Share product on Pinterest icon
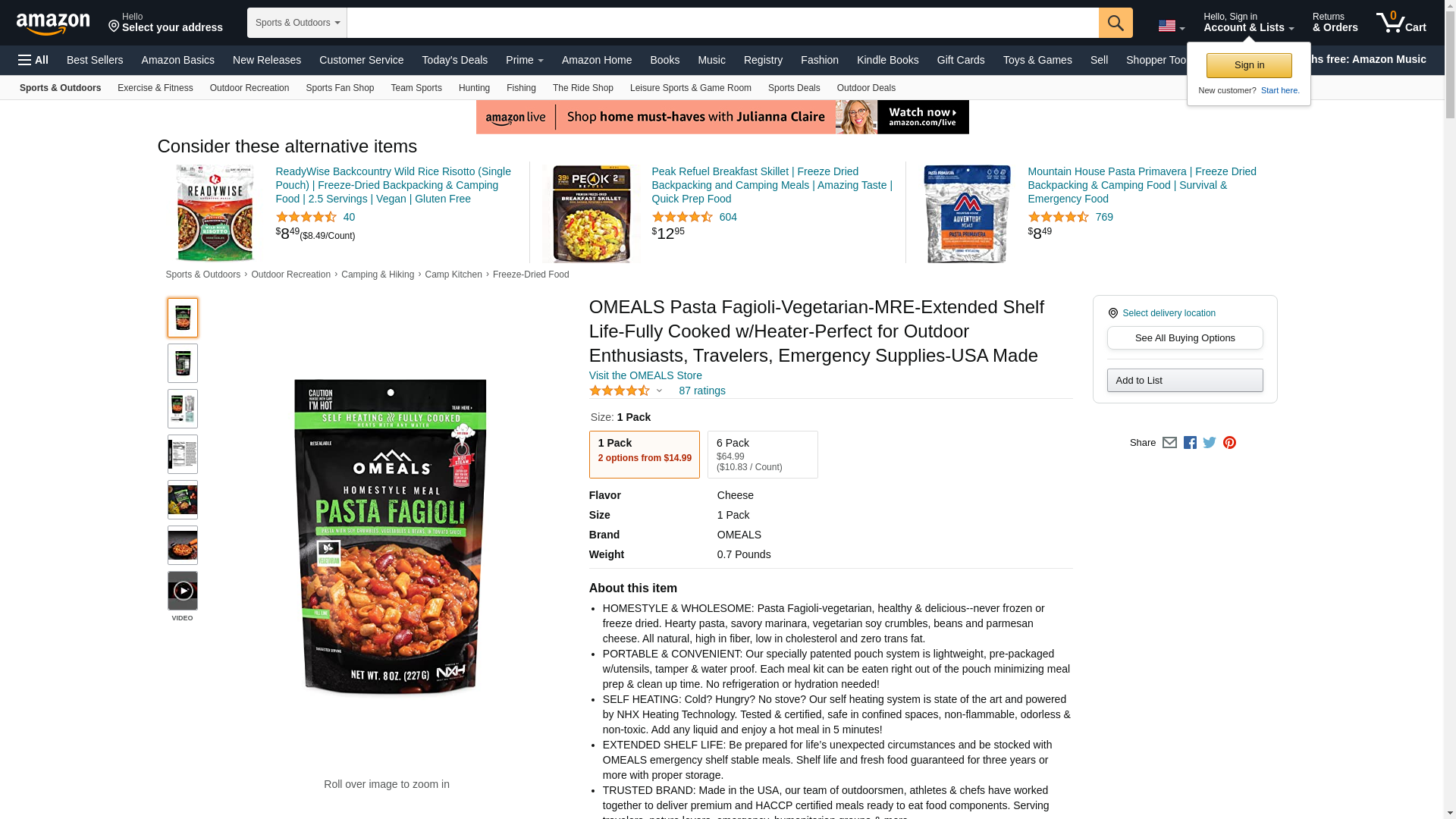 tap(1229, 443)
